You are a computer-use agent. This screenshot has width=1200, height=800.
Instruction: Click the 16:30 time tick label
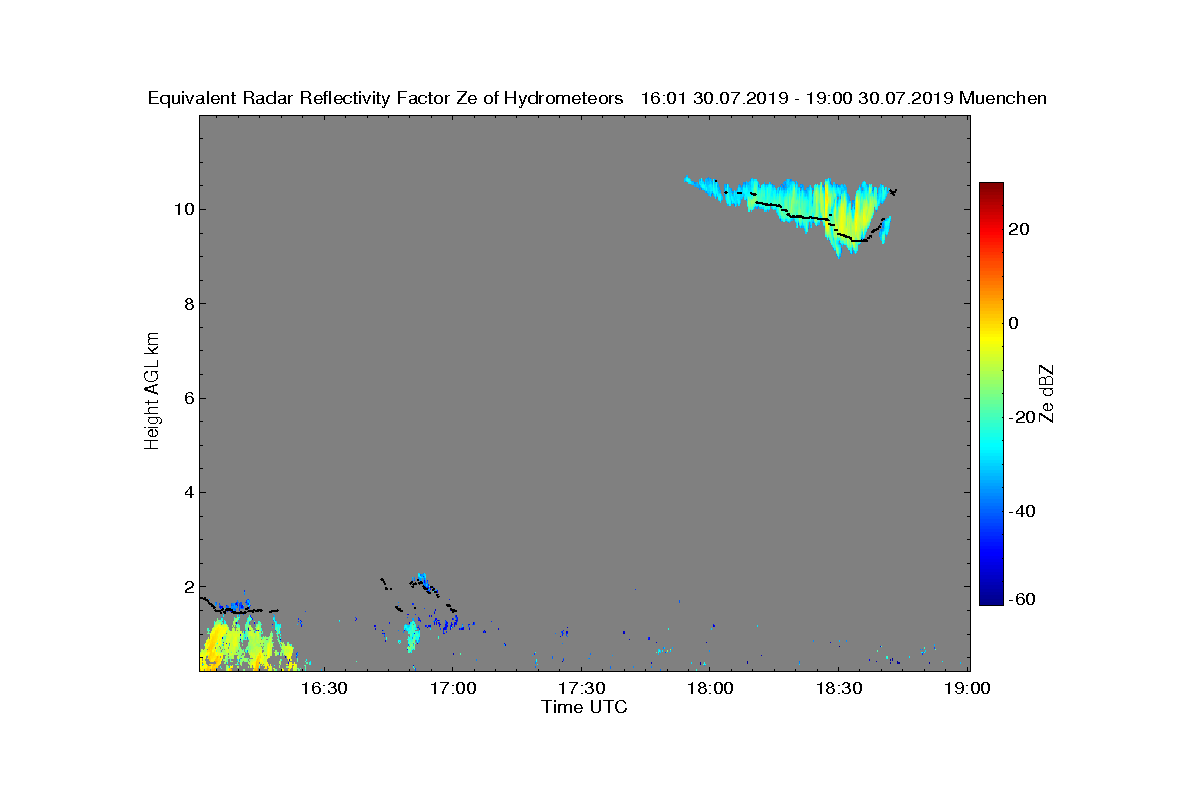[x=323, y=688]
